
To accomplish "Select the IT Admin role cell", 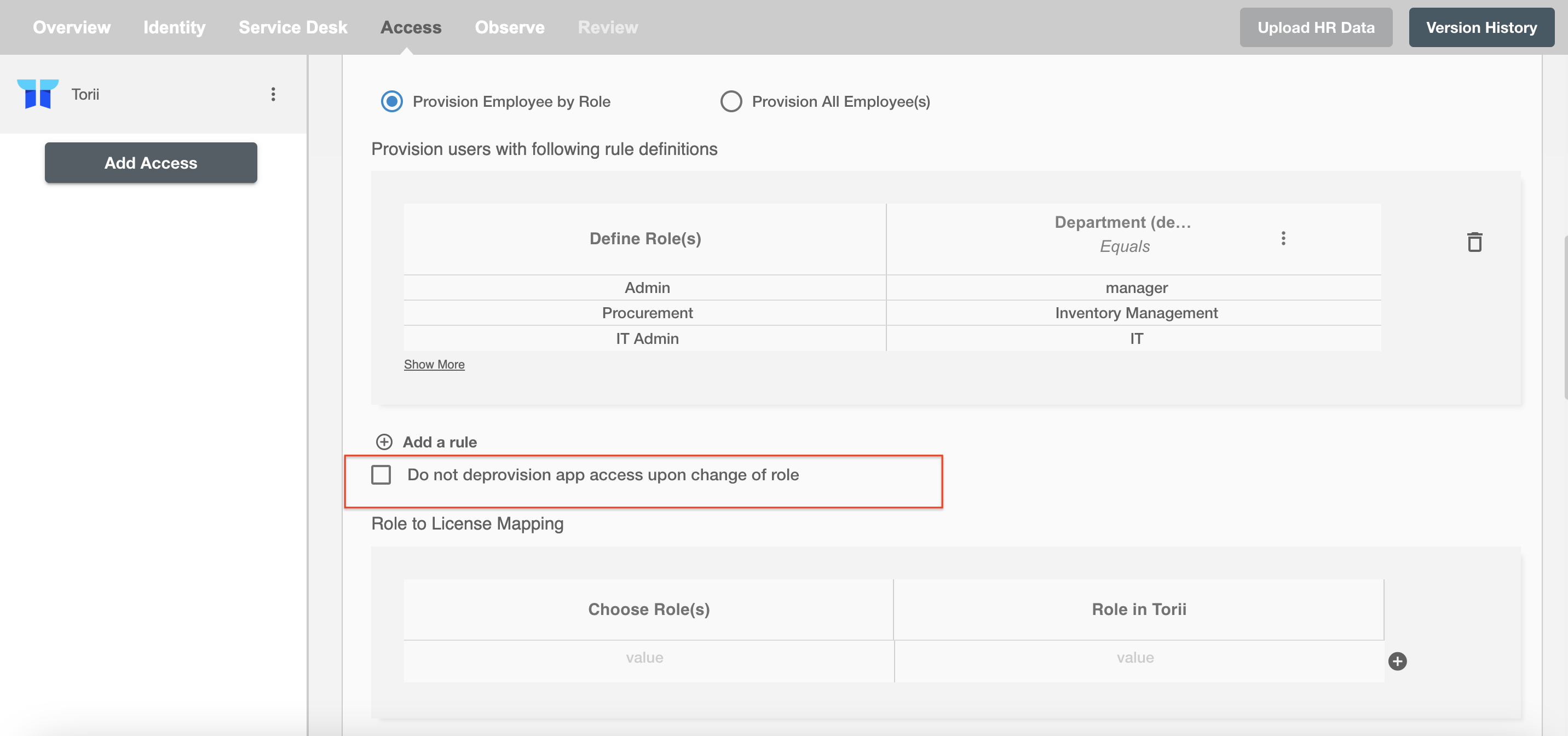I will click(644, 338).
